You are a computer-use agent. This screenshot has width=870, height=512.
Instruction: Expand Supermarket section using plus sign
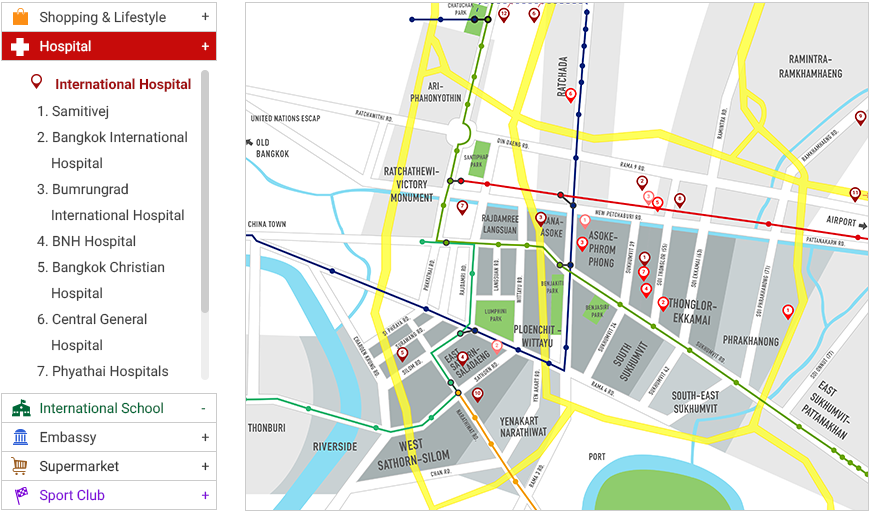pos(205,466)
